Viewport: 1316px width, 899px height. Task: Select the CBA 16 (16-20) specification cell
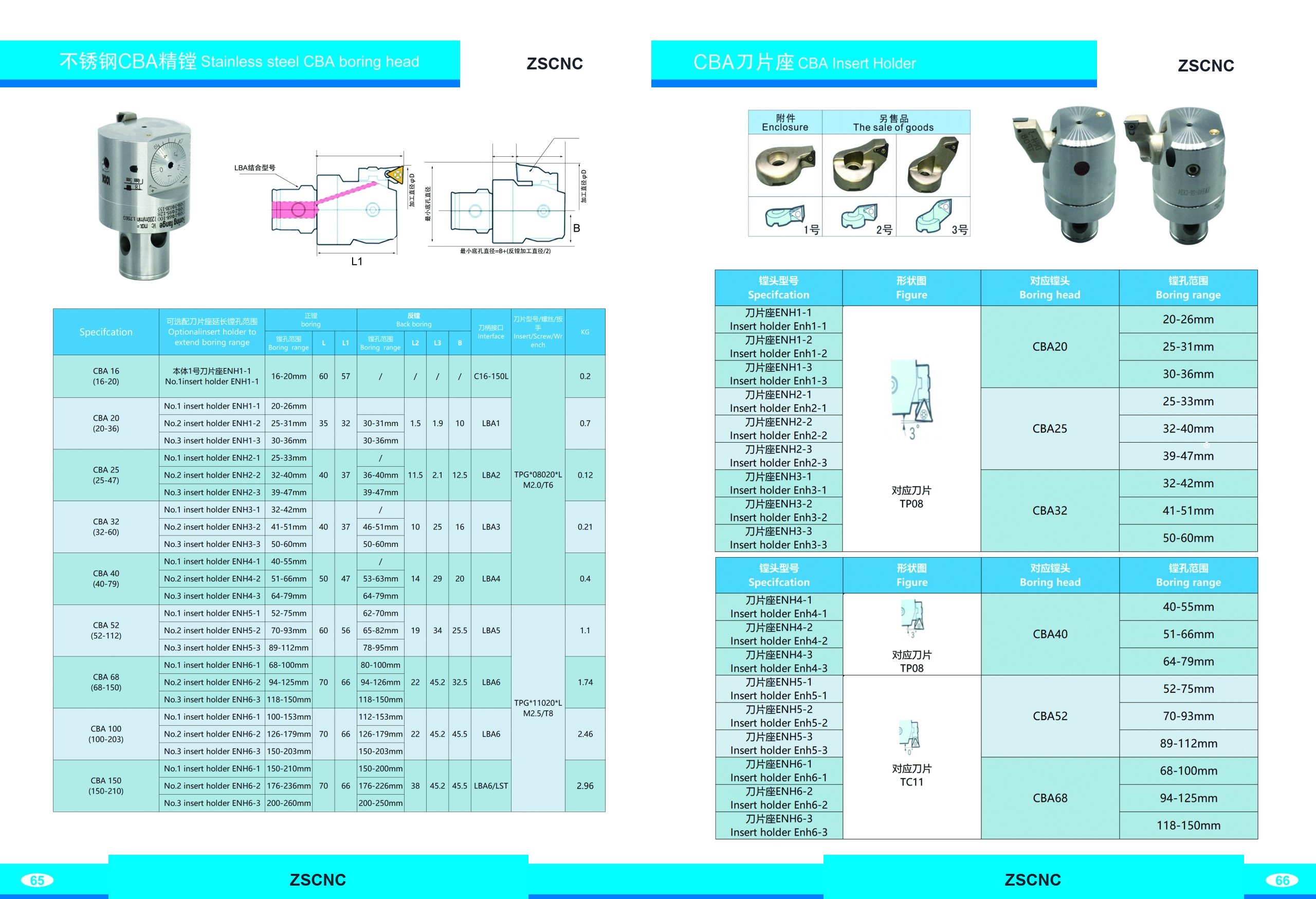click(x=106, y=376)
